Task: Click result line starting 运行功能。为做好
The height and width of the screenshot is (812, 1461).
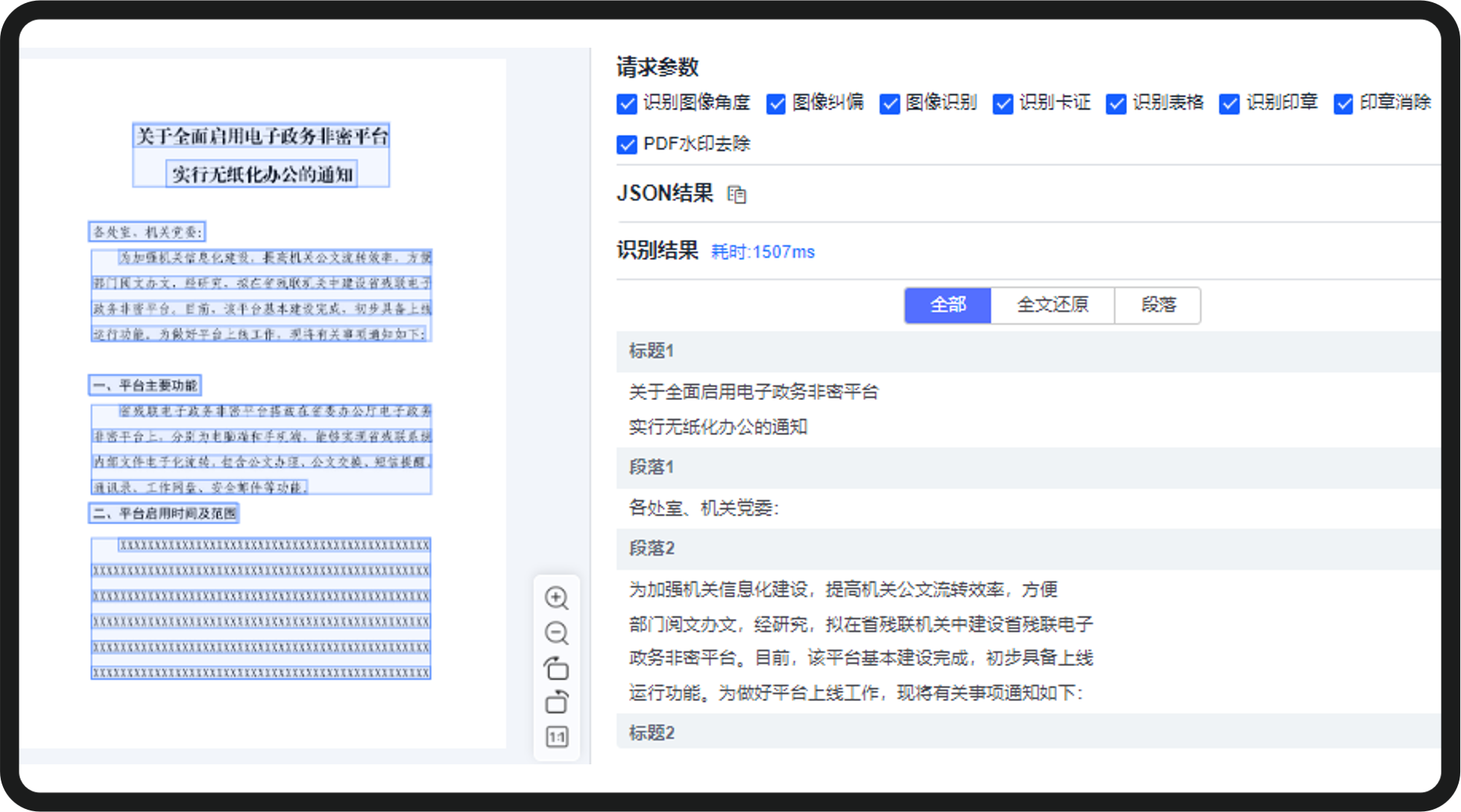Action: pos(856,694)
